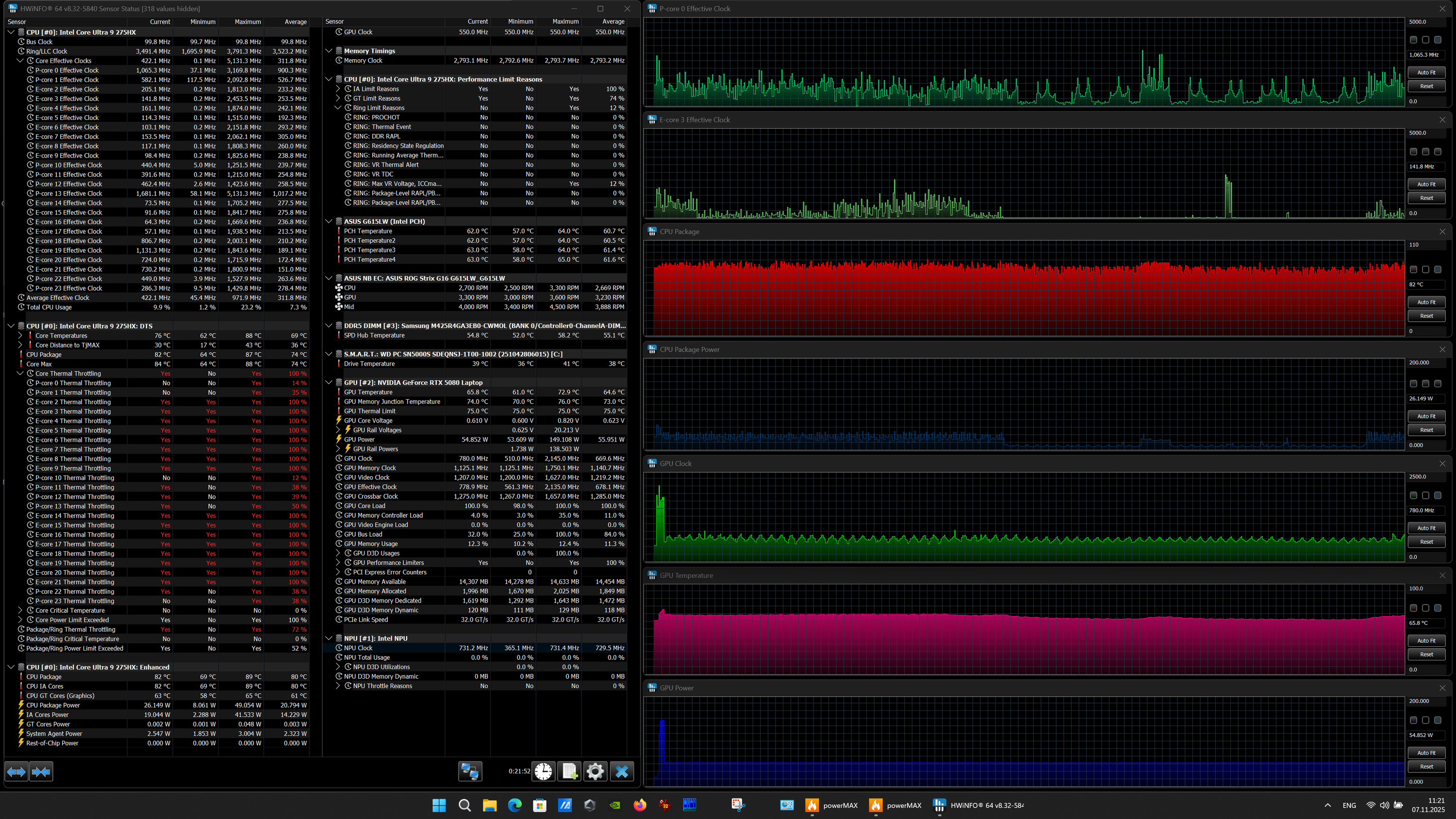
Task: Click the expand columns blue arrows button
Action: [17, 771]
